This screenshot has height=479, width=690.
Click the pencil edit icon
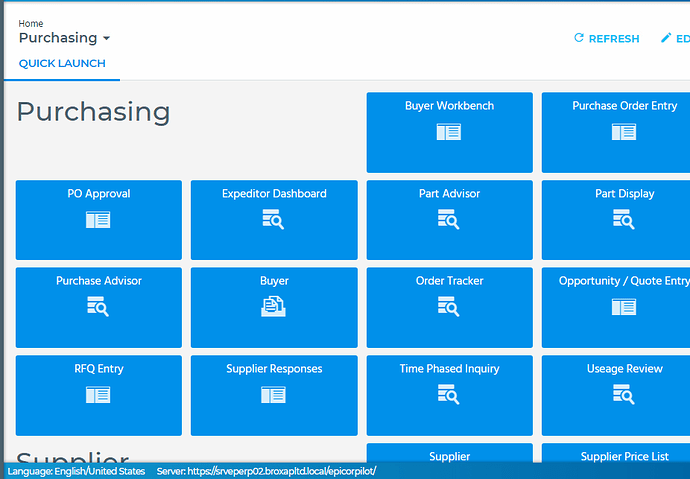click(666, 38)
